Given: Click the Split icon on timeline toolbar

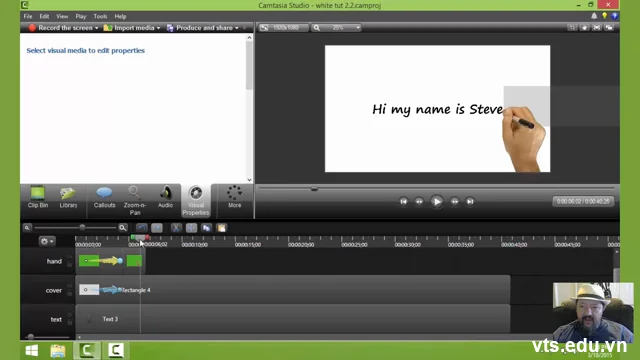Looking at the screenshot, I should point(191,228).
